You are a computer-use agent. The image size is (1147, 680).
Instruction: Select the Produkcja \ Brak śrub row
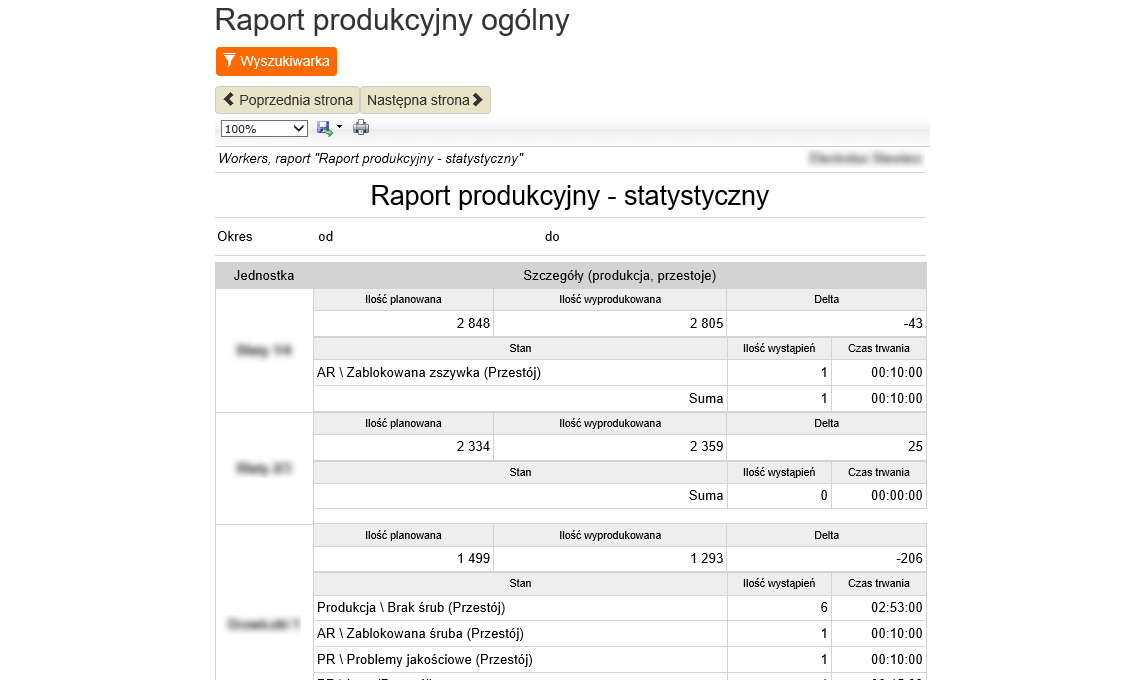pyautogui.click(x=411, y=608)
